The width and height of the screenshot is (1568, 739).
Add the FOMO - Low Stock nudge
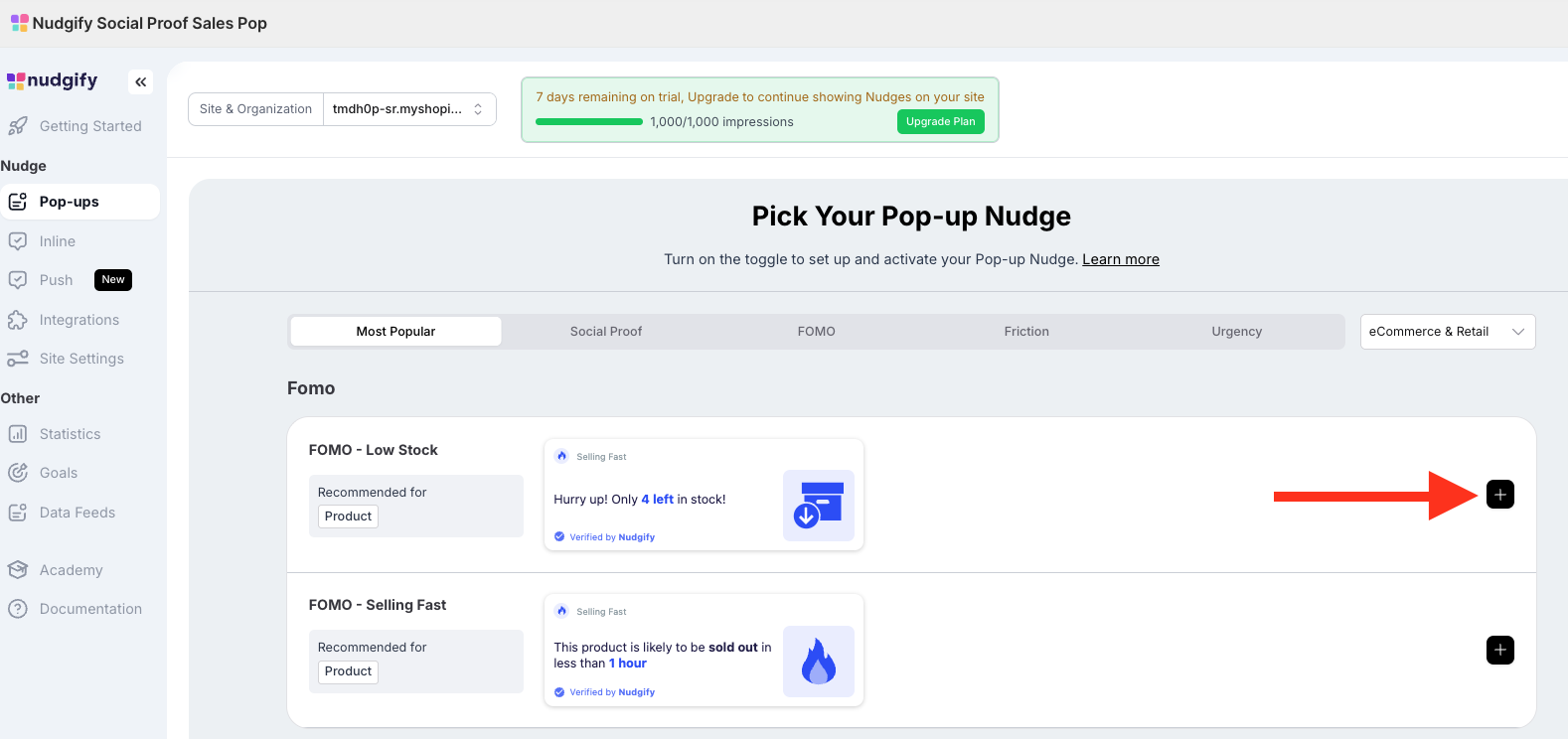point(1500,495)
